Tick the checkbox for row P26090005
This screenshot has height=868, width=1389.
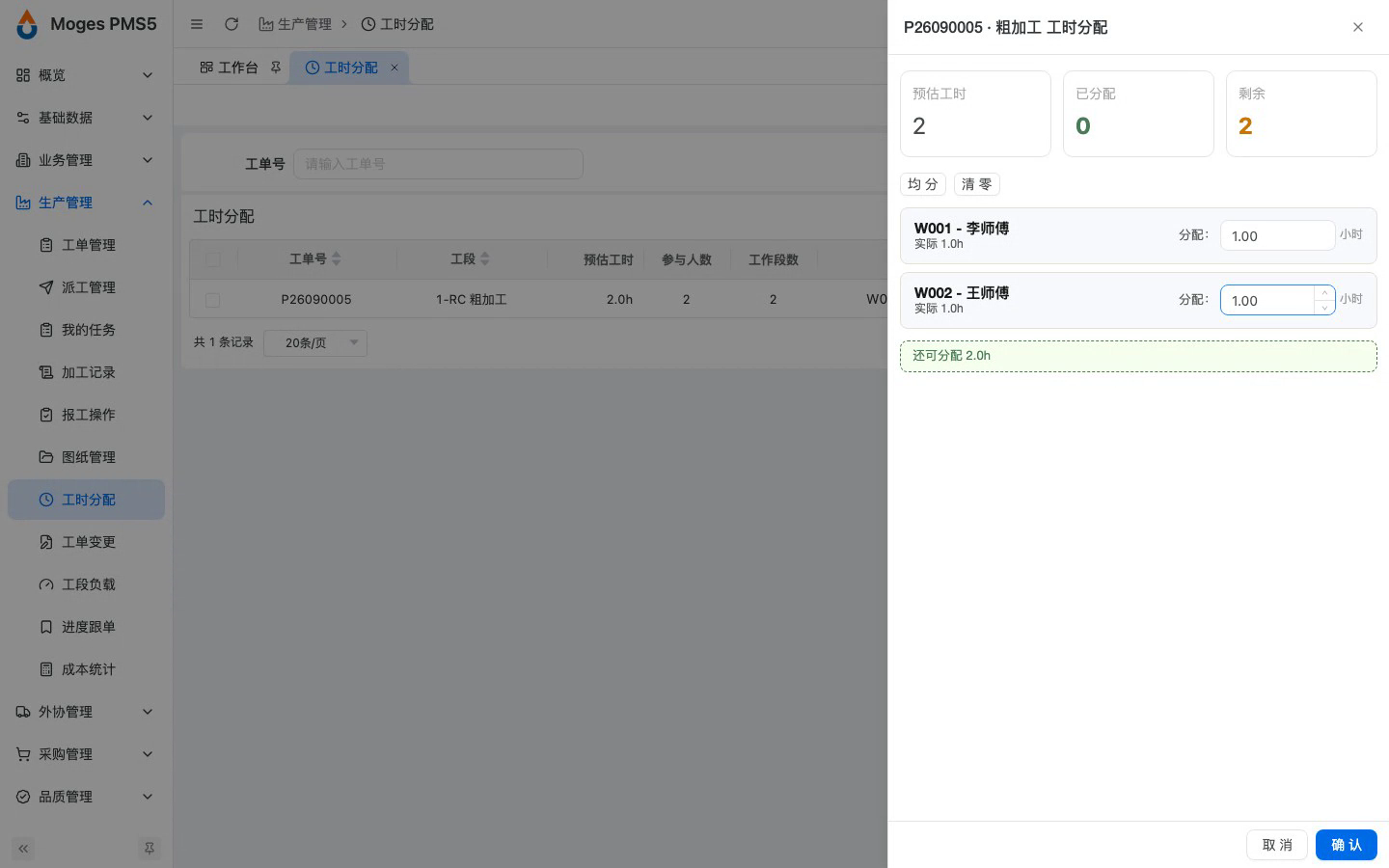(x=213, y=300)
